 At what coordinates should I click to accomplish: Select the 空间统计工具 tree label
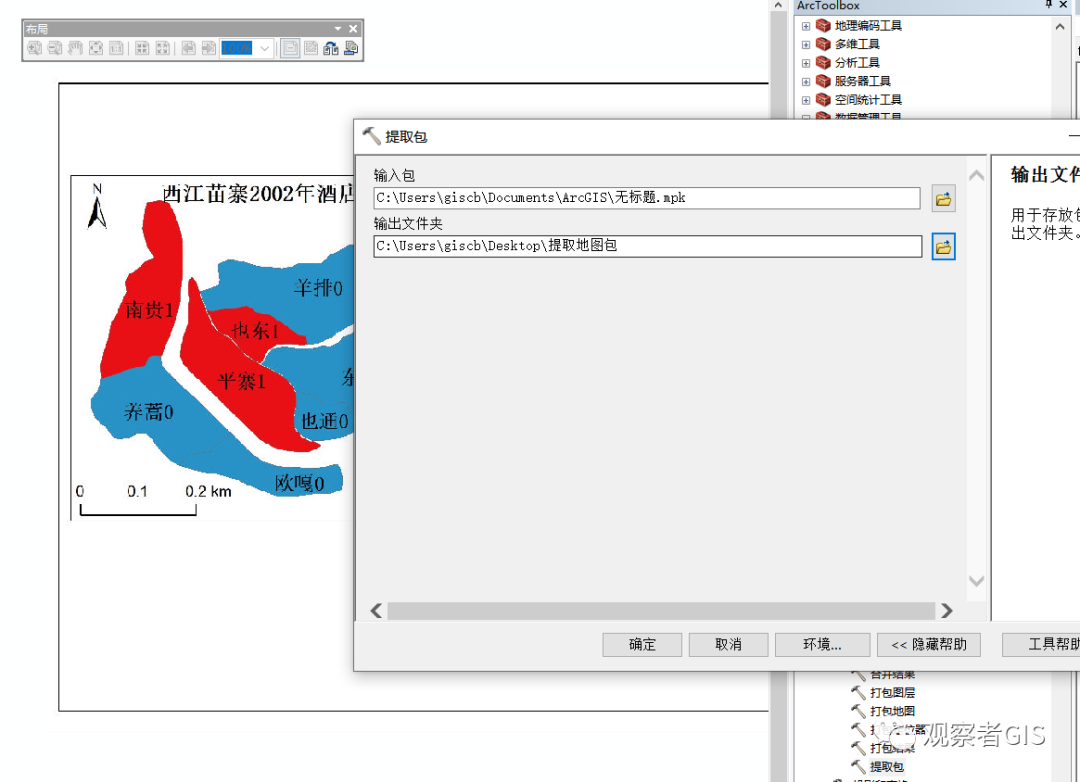(868, 100)
